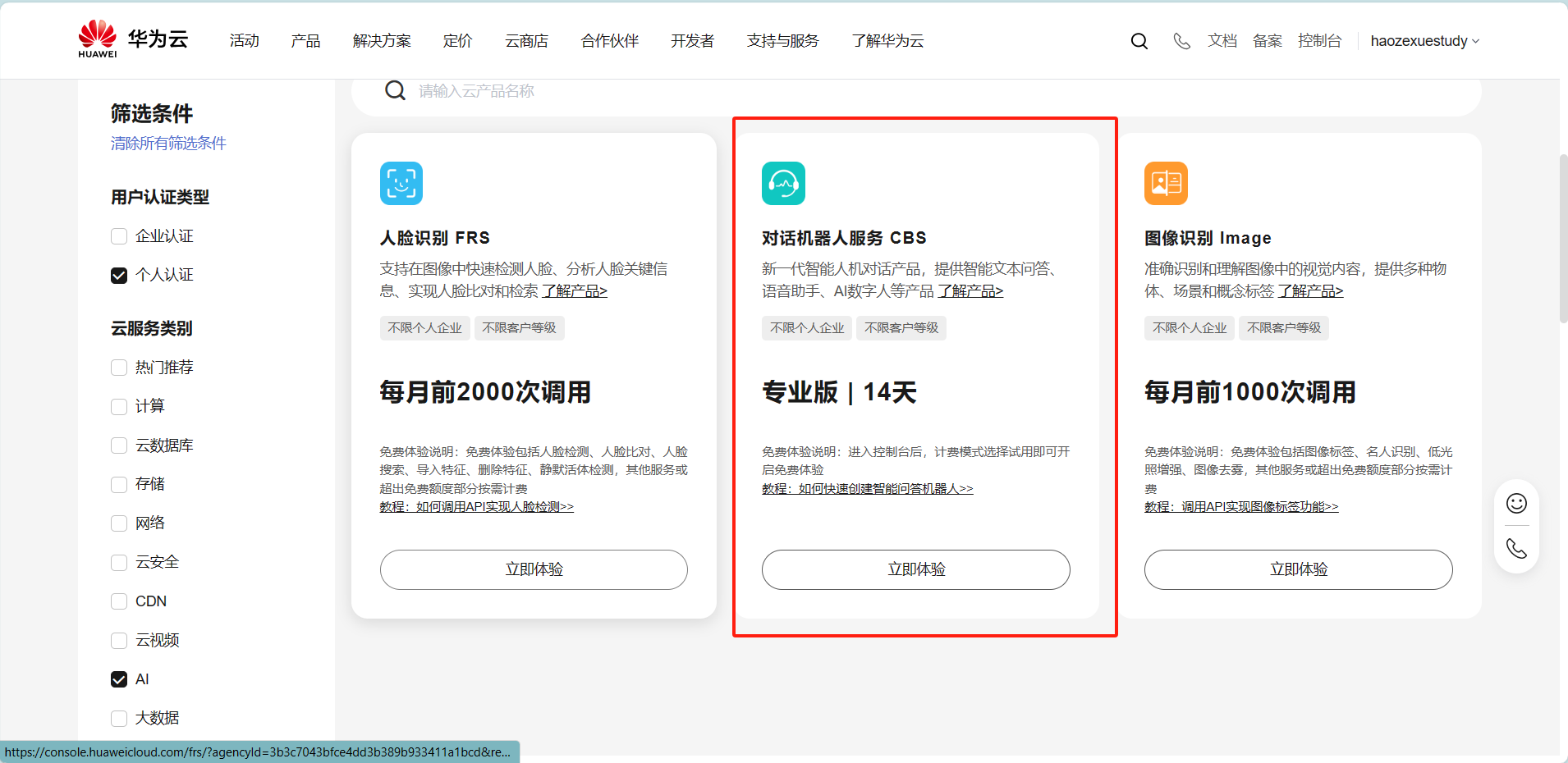This screenshot has width=1568, height=763.
Task: Open the 控制台 console link
Action: 1319,41
